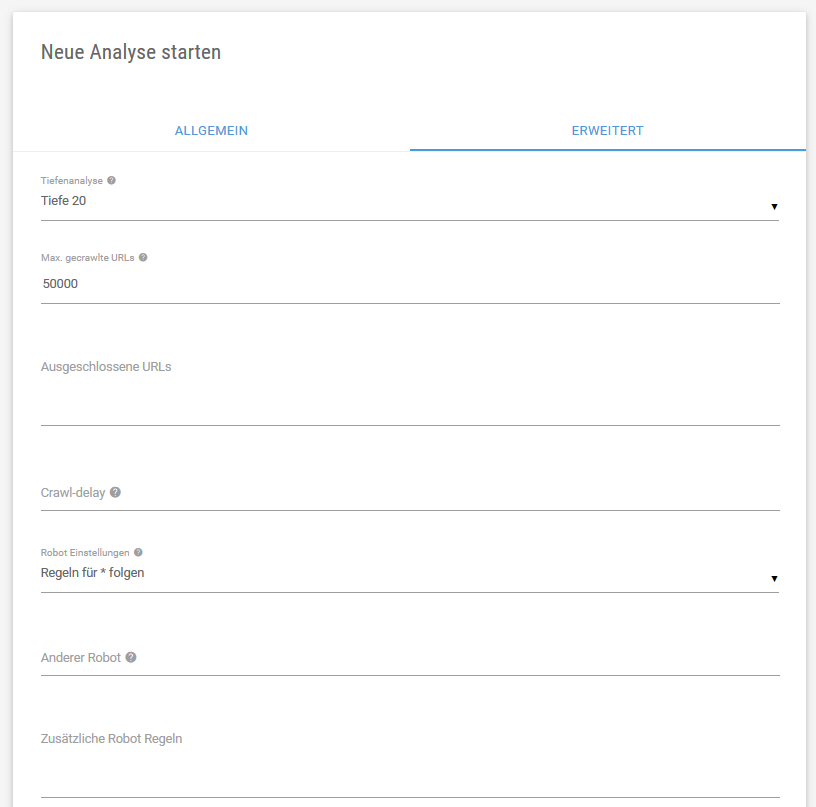816x807 pixels.
Task: Open dropdown with 'Regeln für * folgen'
Action: click(400, 573)
